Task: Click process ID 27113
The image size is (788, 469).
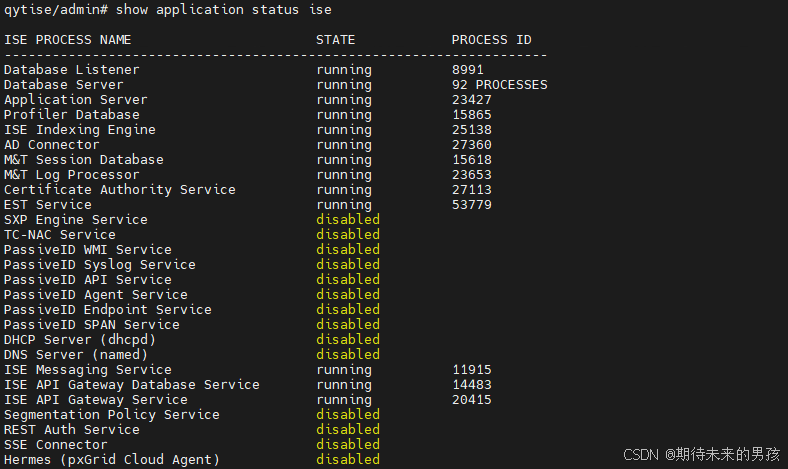Action: click(472, 190)
